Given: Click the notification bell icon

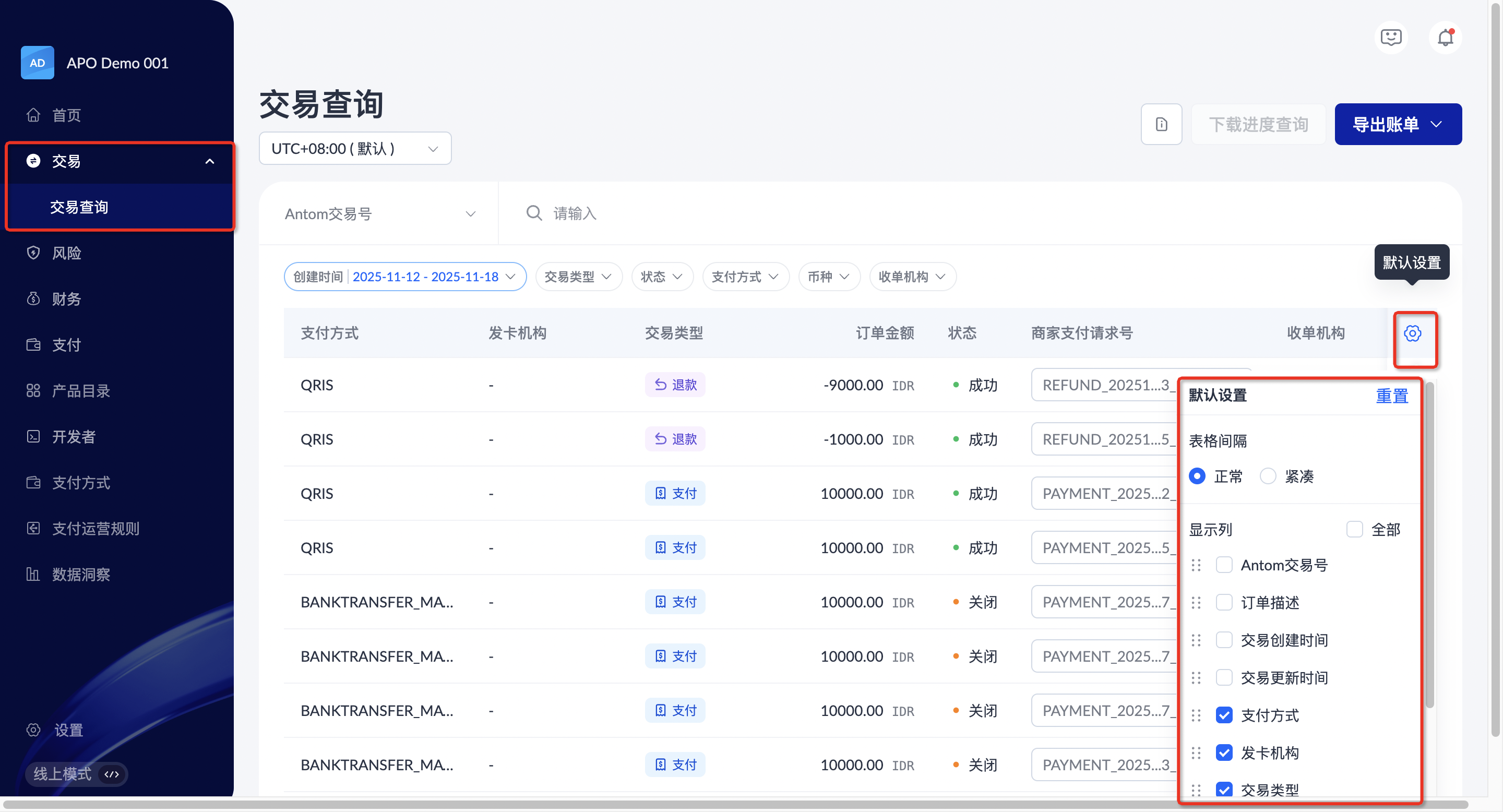Looking at the screenshot, I should 1445,38.
